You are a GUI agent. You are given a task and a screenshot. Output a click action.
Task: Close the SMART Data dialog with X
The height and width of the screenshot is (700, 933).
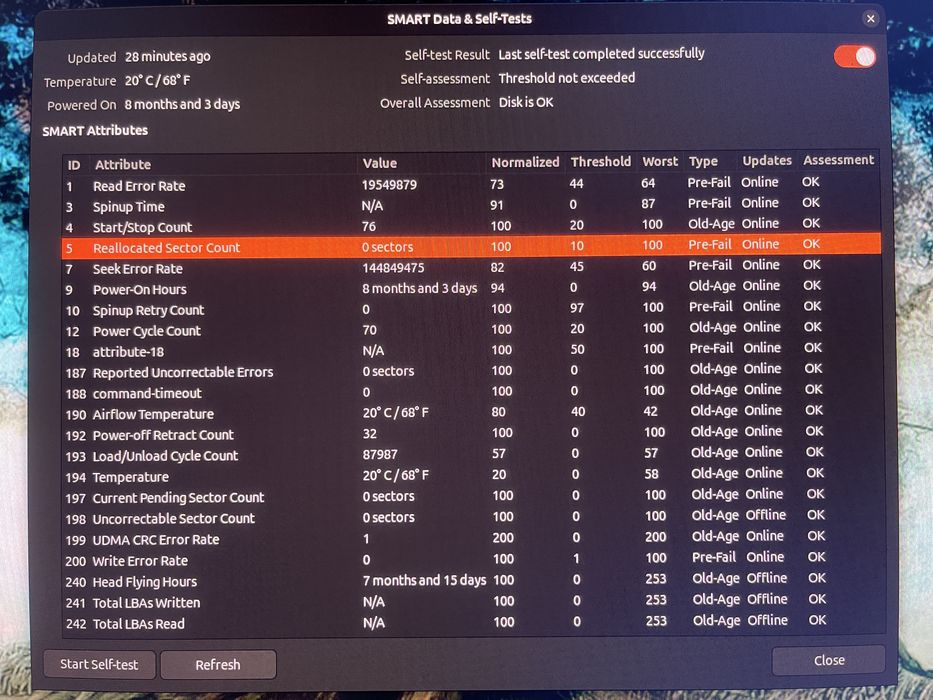tap(871, 18)
